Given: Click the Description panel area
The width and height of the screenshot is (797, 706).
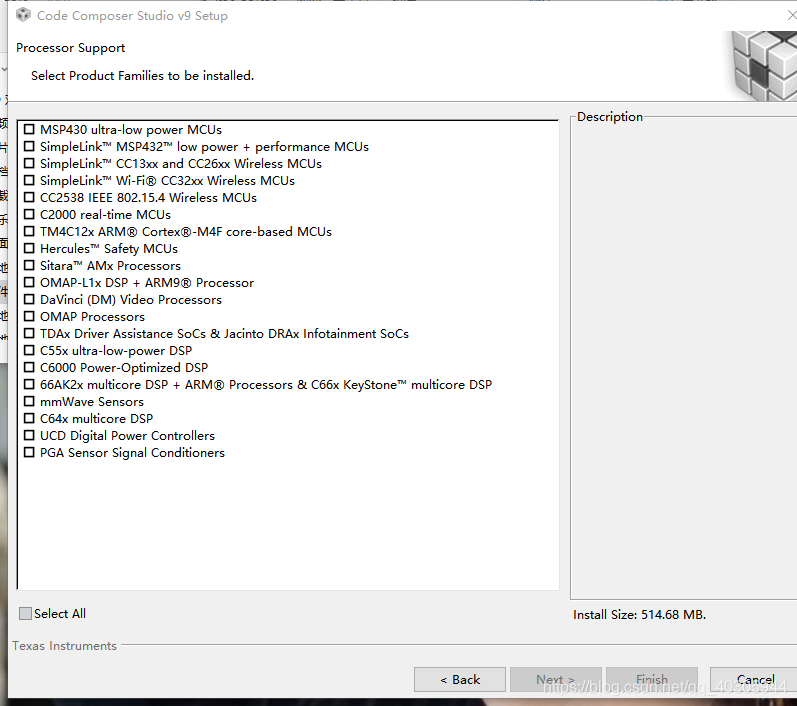Looking at the screenshot, I should 684,358.
